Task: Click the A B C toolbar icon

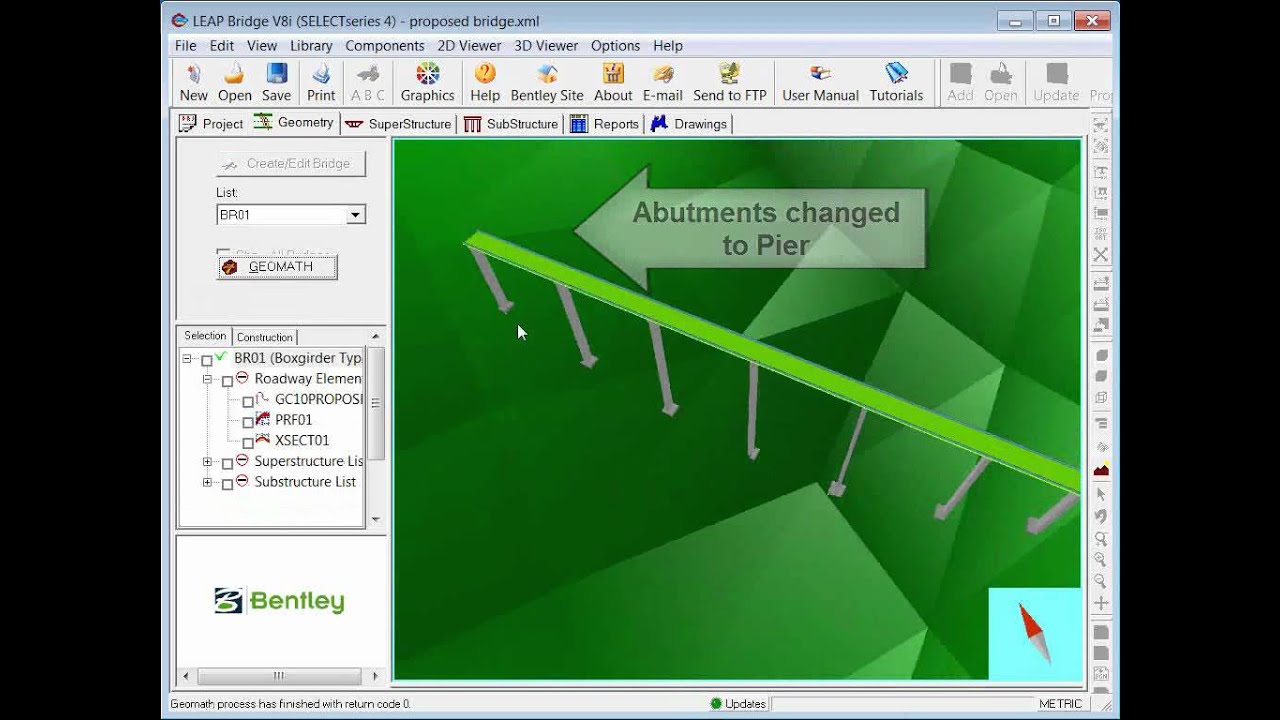Action: coord(368,73)
